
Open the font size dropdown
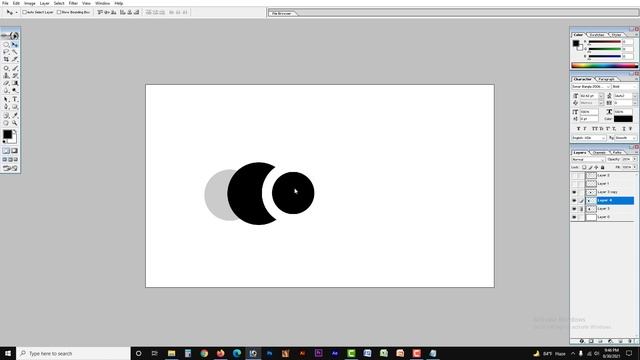pos(601,96)
